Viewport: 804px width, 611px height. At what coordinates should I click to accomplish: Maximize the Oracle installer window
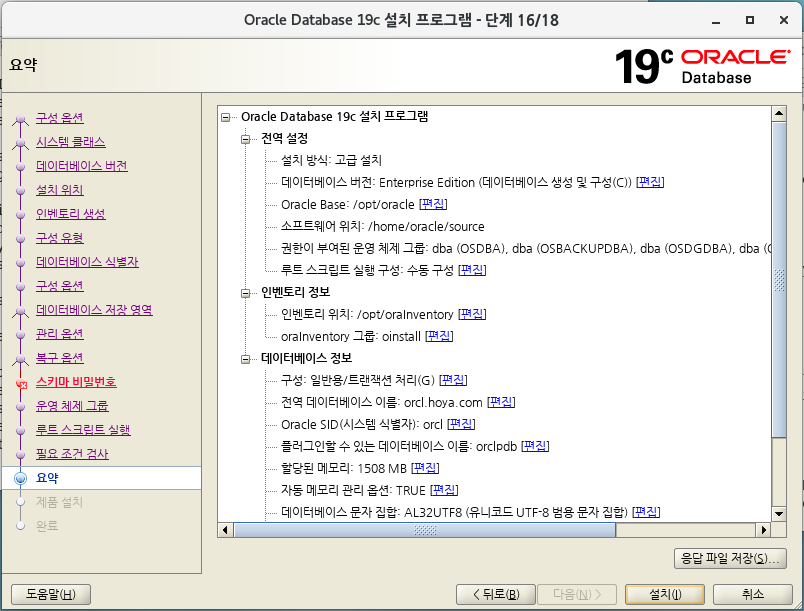coord(750,21)
